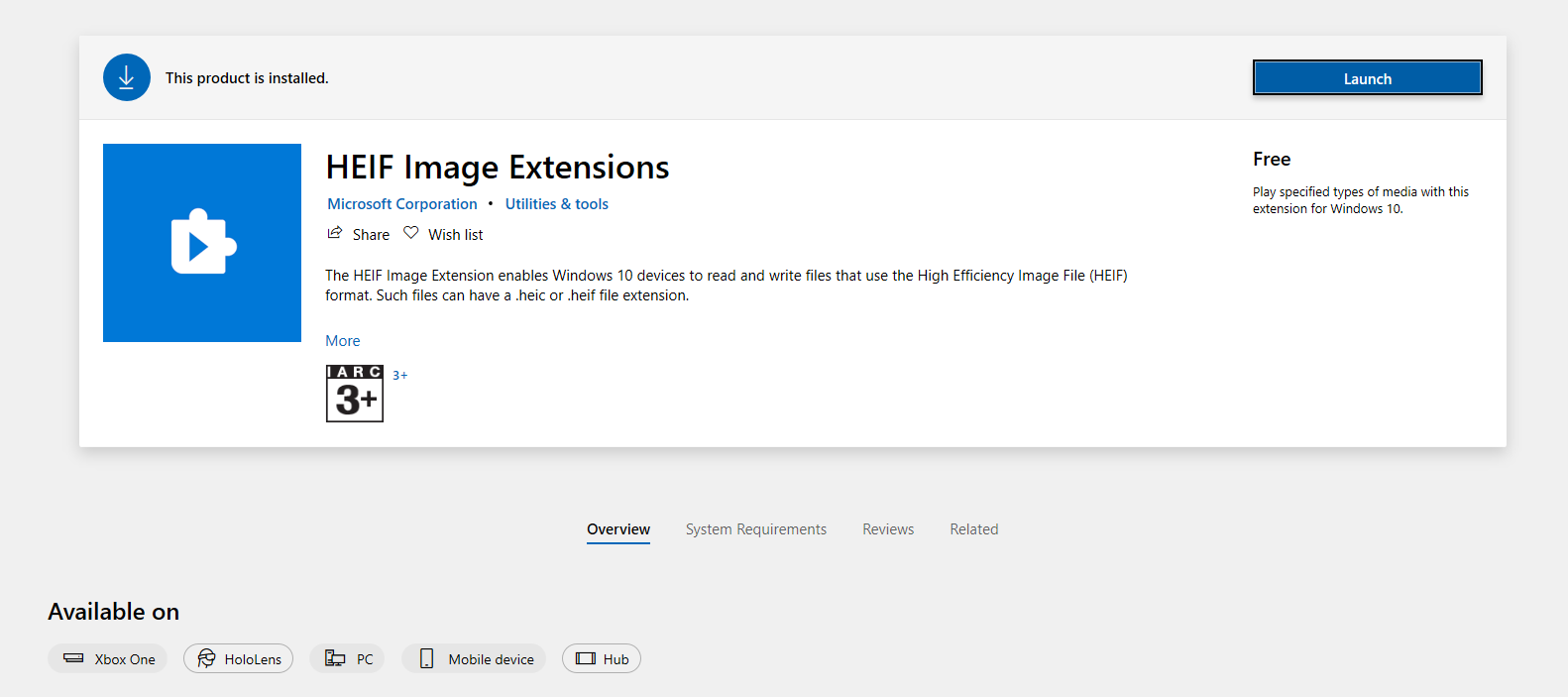Go to the Related tab
The height and width of the screenshot is (697, 1568).
pos(974,529)
